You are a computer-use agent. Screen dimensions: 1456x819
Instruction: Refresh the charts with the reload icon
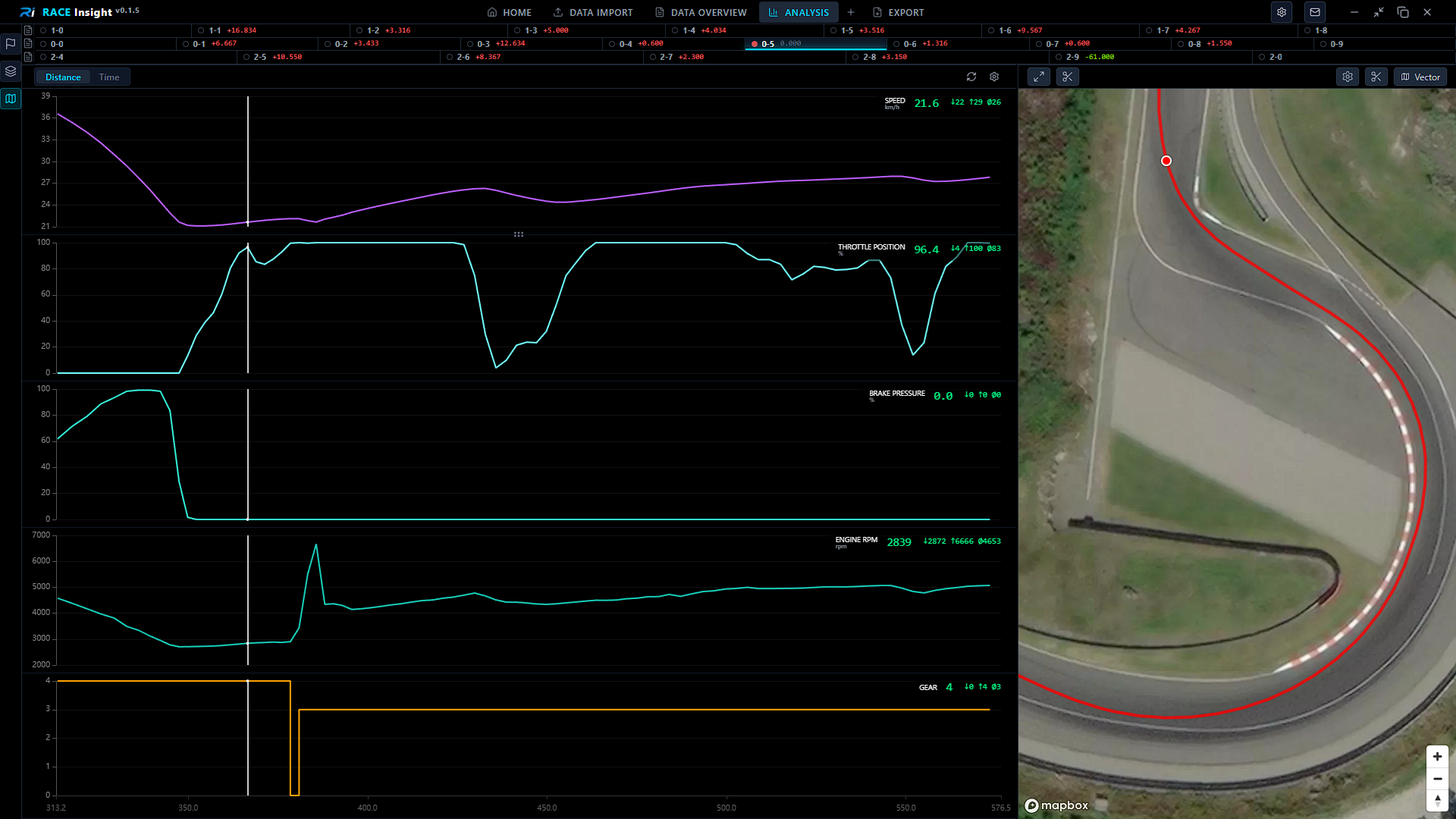[x=971, y=77]
